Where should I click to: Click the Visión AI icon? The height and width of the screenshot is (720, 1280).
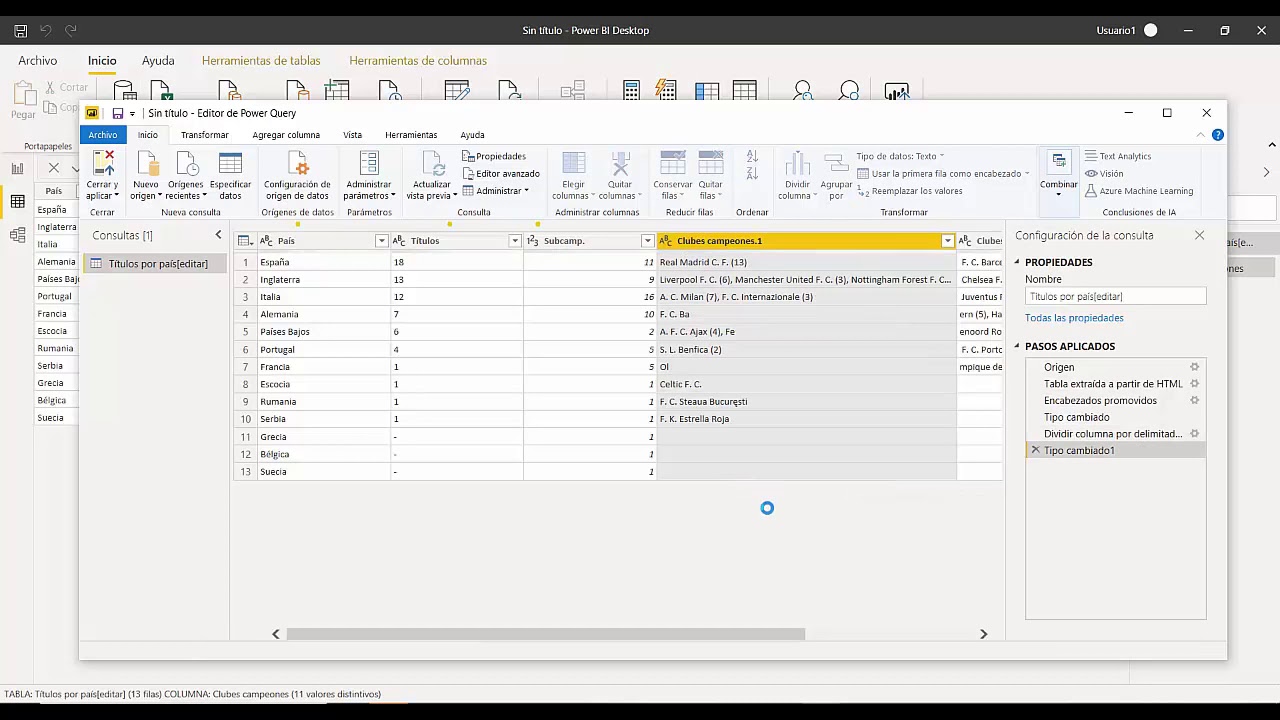1092,174
